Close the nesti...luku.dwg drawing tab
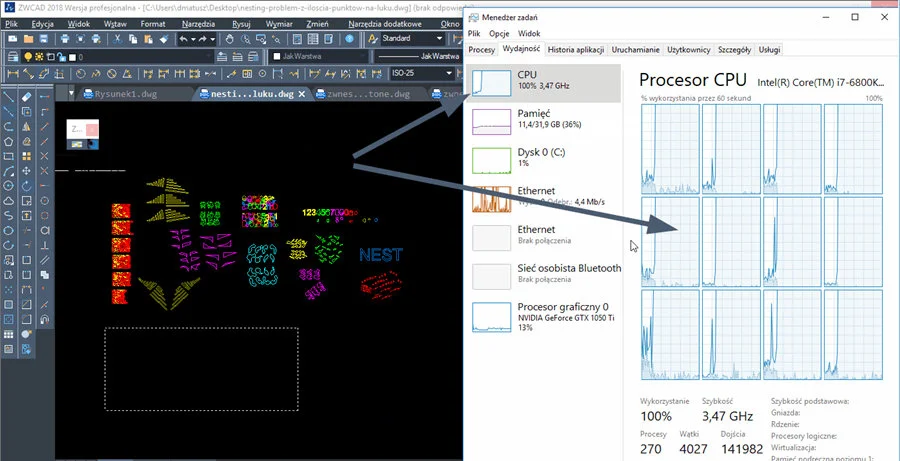The width and height of the screenshot is (900, 461). click(302, 94)
